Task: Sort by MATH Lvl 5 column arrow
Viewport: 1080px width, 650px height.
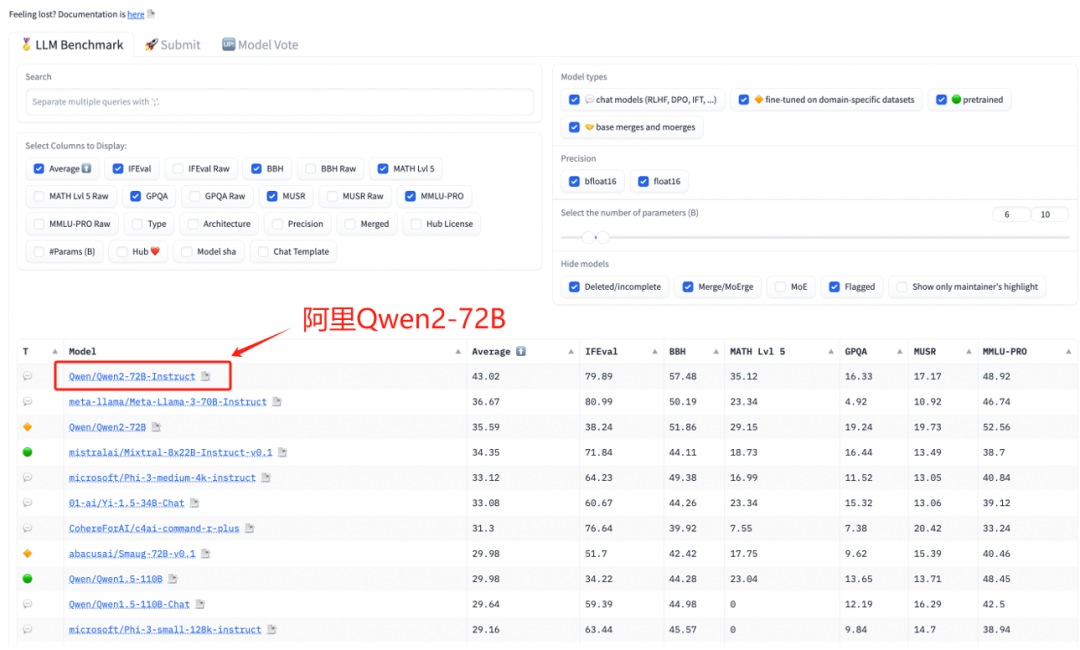Action: (x=831, y=352)
